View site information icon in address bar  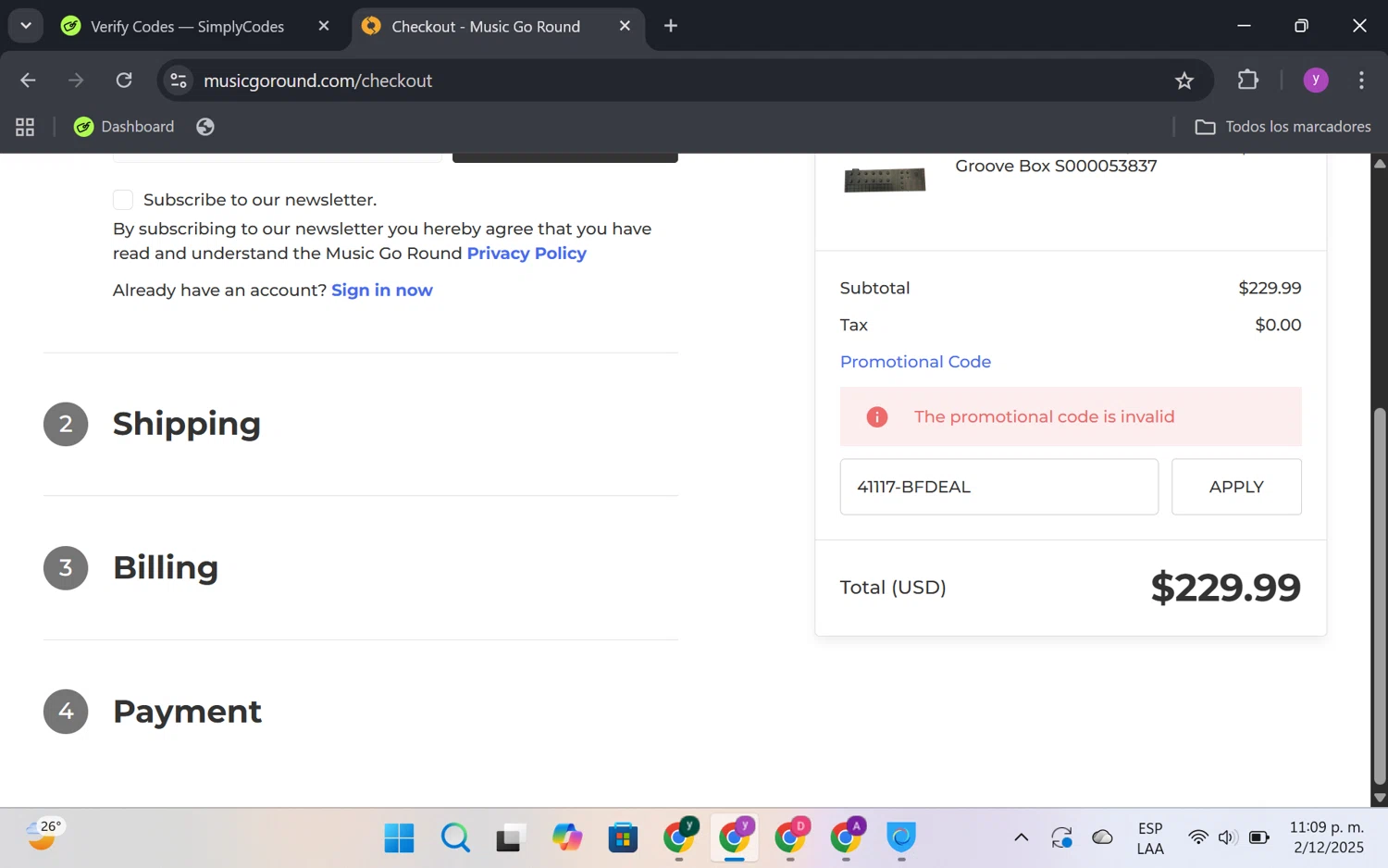click(x=179, y=81)
